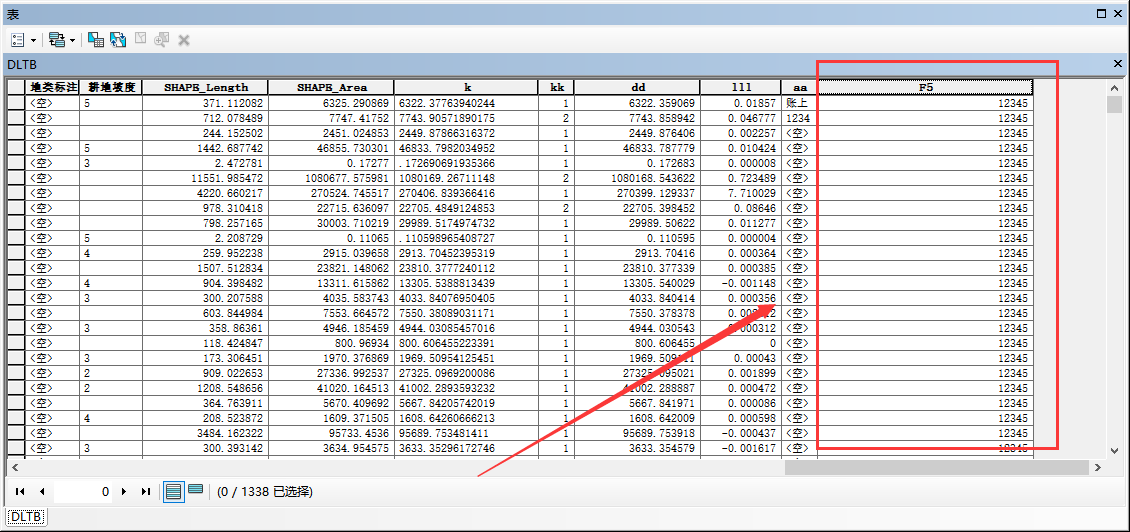The height and width of the screenshot is (532, 1130).
Task: Click the greyed Clear Selection icon
Action: [x=141, y=39]
